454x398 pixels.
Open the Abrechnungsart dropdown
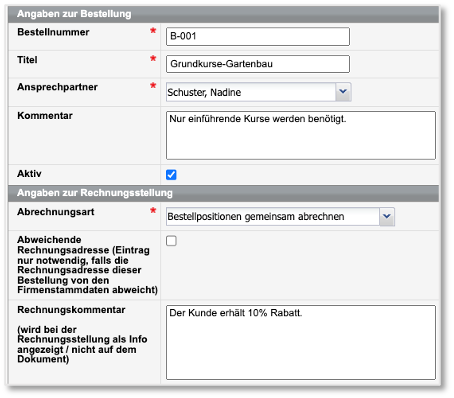coord(280,217)
